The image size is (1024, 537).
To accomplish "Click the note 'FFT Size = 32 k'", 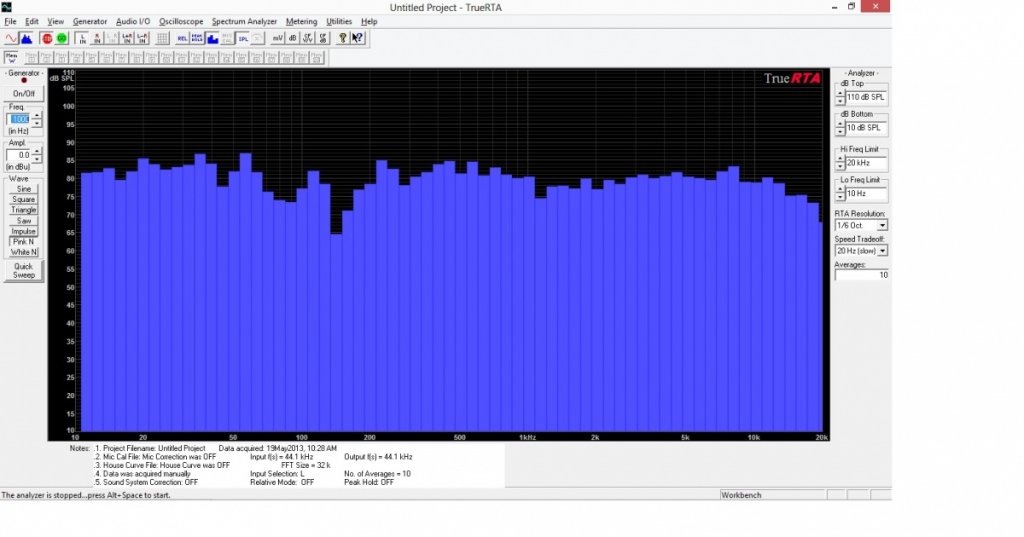I will pyautogui.click(x=306, y=465).
